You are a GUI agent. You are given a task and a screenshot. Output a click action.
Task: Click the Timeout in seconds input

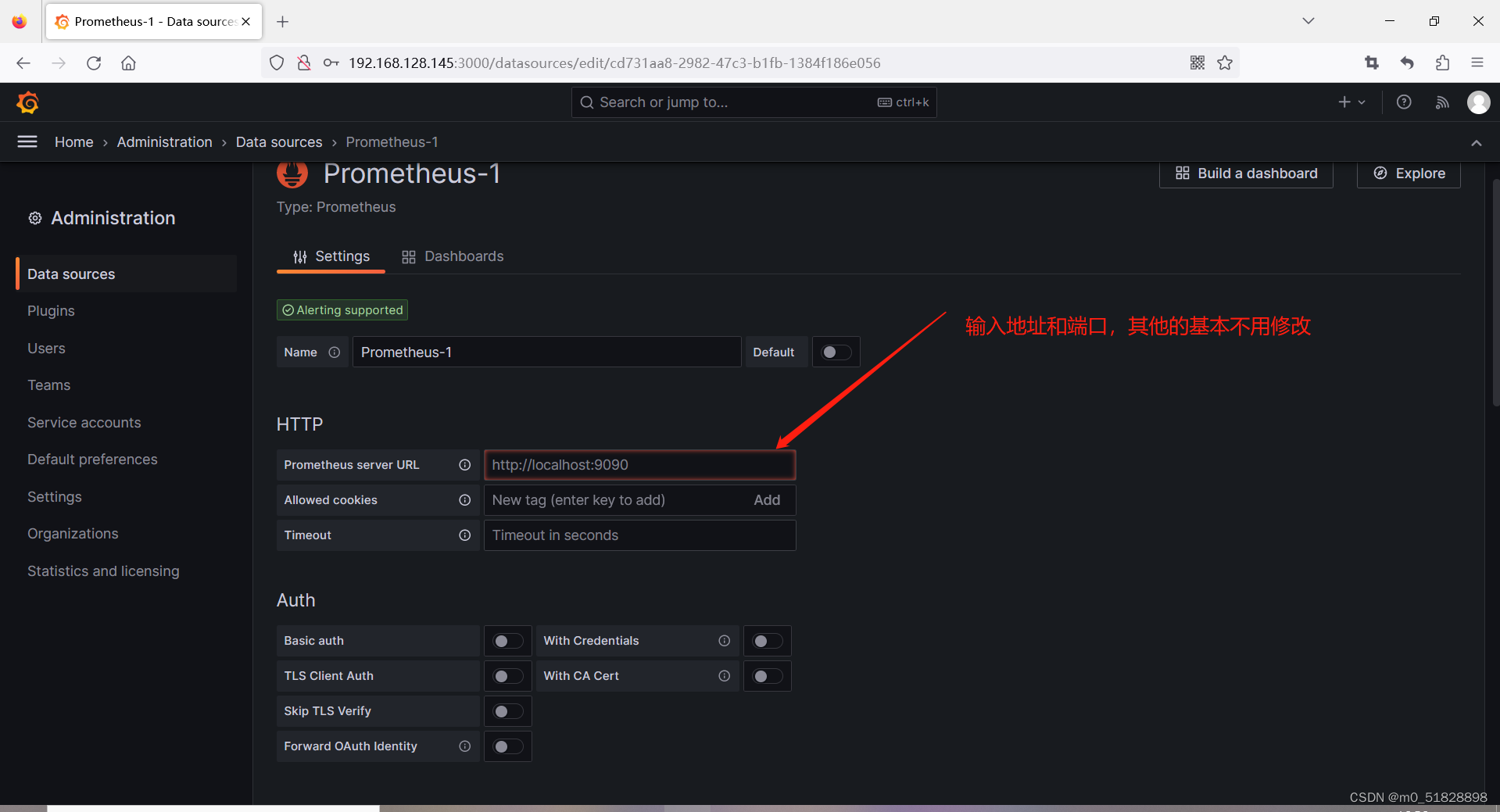639,535
